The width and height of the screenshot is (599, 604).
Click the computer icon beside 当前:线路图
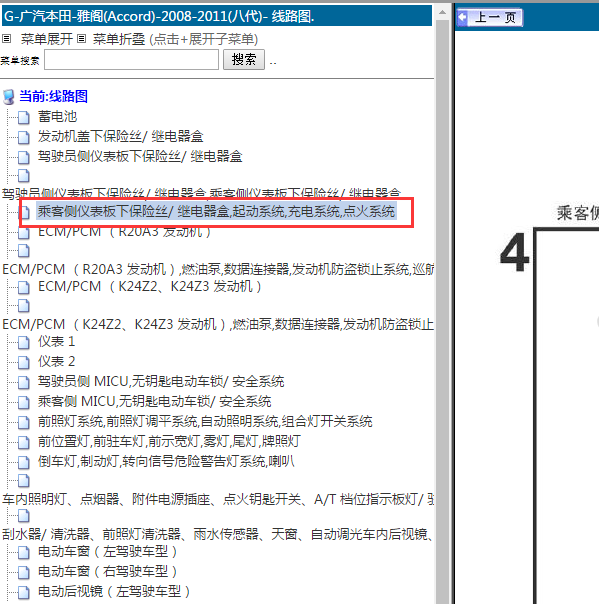click(8, 97)
